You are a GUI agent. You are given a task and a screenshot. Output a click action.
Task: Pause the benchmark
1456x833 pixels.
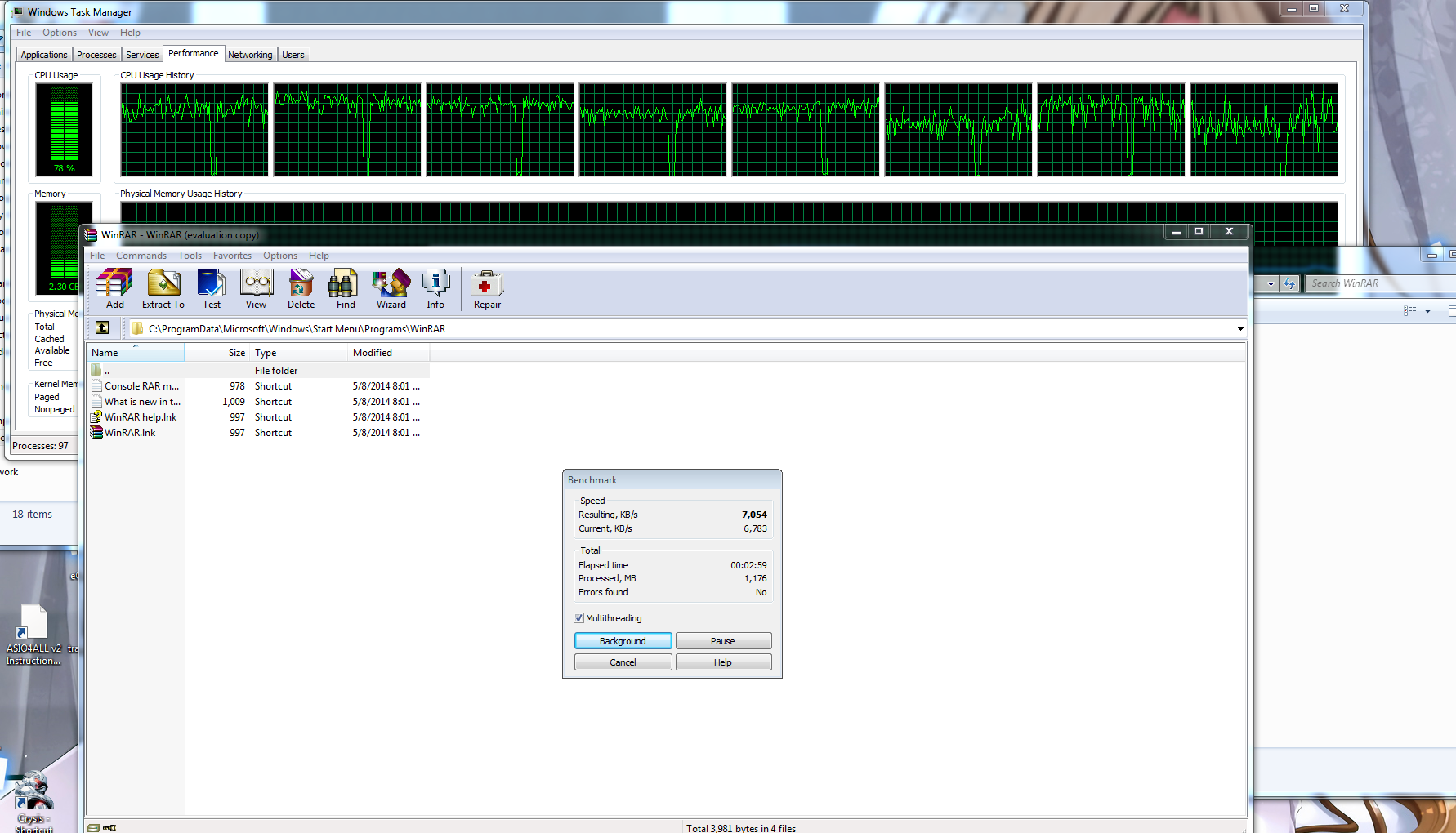[x=723, y=641]
